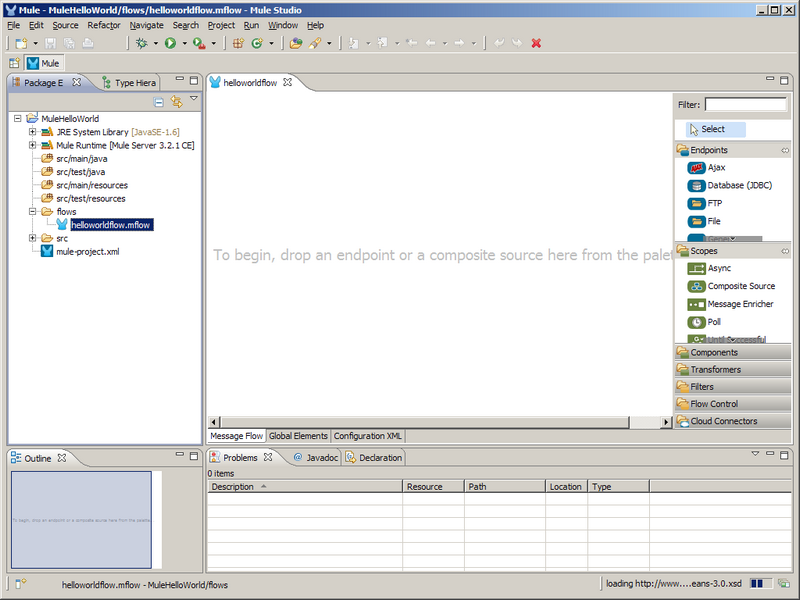This screenshot has width=800, height=600.
Task: Click the canvas scroll right arrow
Action: tap(665, 422)
